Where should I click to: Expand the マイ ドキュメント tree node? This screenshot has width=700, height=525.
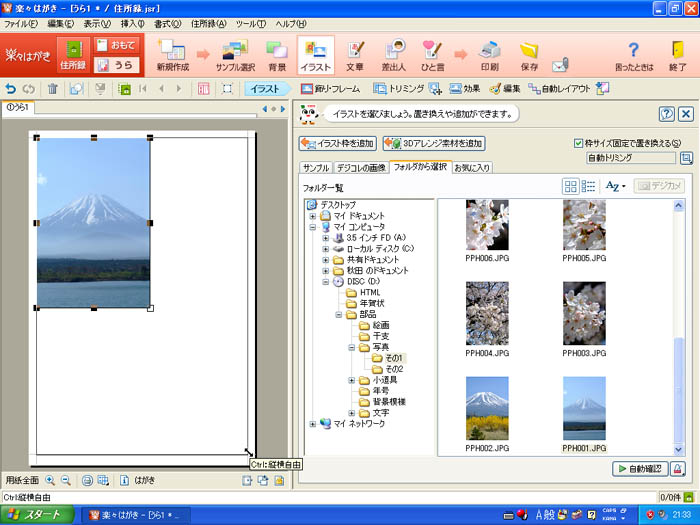(313, 216)
